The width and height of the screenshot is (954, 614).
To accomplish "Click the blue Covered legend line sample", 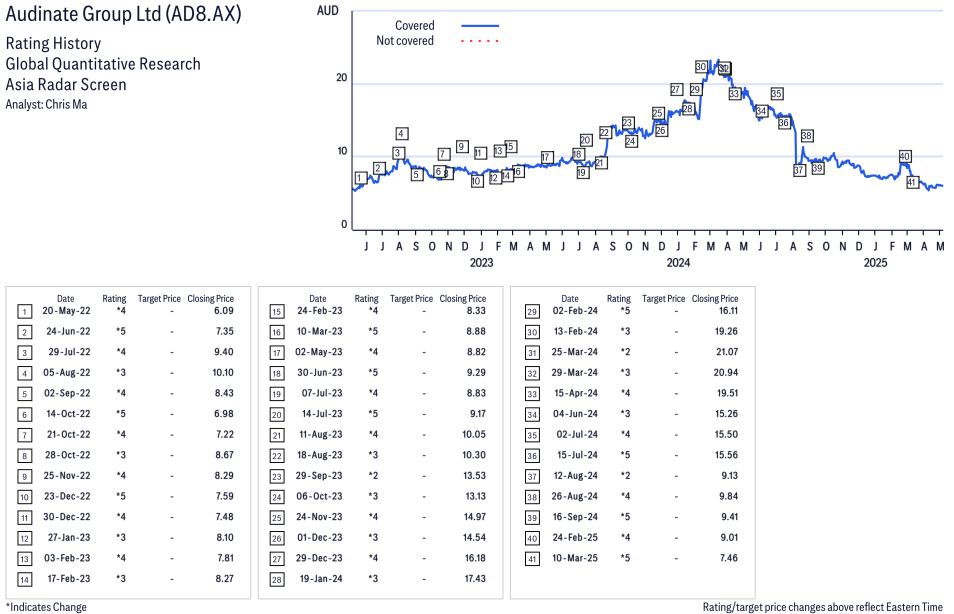I will point(480,26).
